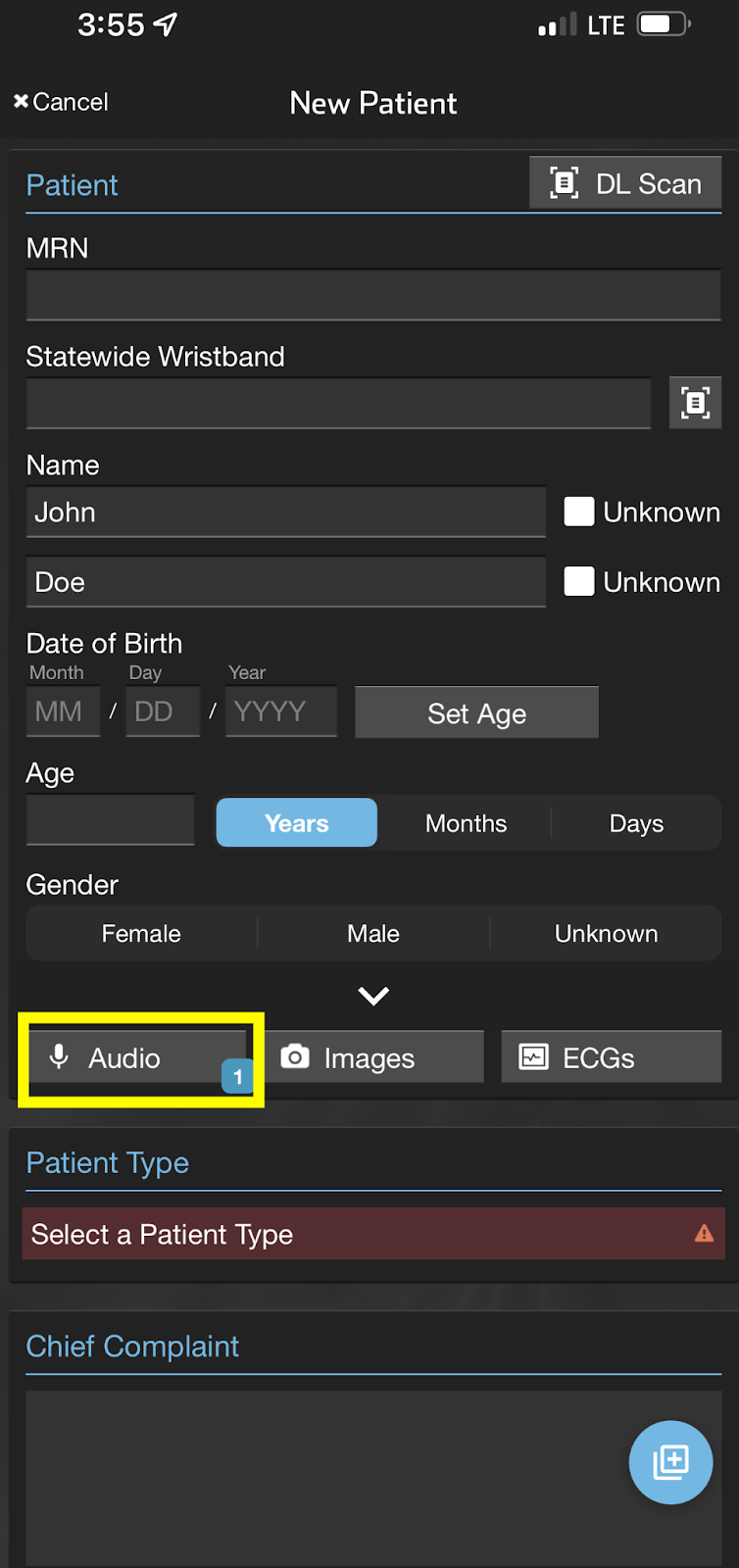Tap the Statewide Wristband scan icon
Image resolution: width=739 pixels, height=1568 pixels.
(695, 403)
